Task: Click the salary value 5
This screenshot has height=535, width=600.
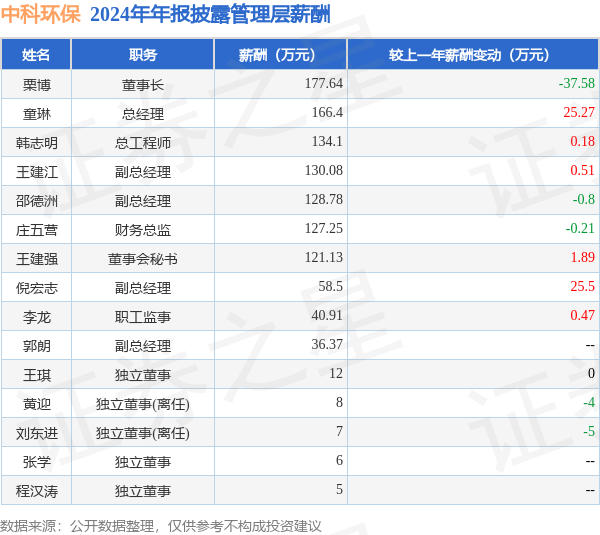Action: coord(339,490)
